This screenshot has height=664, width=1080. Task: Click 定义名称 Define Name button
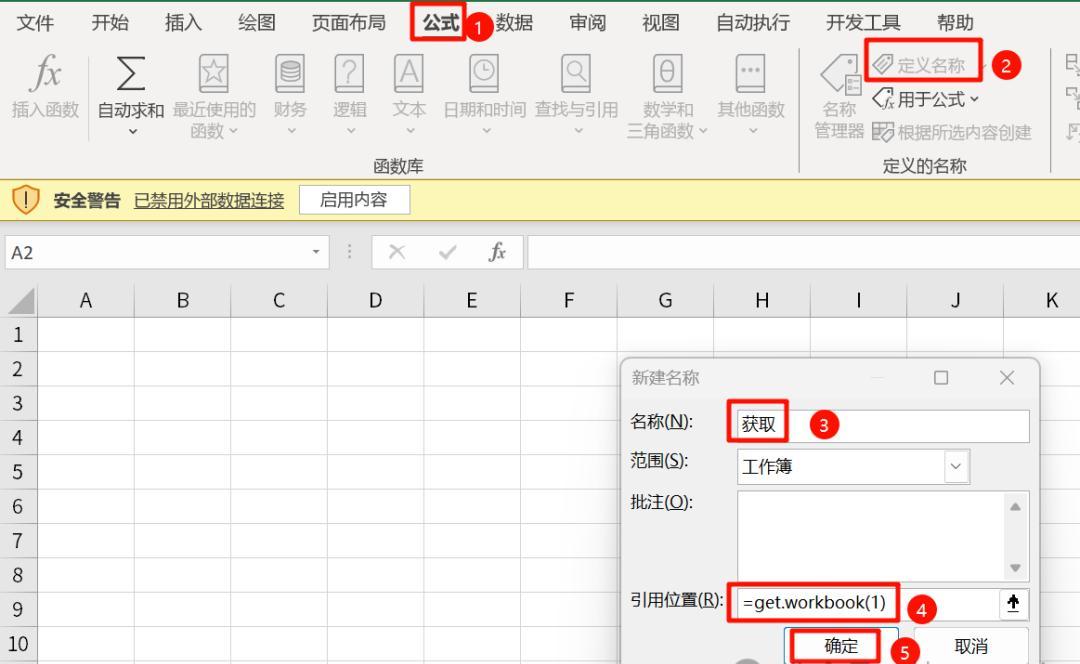pyautogui.click(x=919, y=65)
